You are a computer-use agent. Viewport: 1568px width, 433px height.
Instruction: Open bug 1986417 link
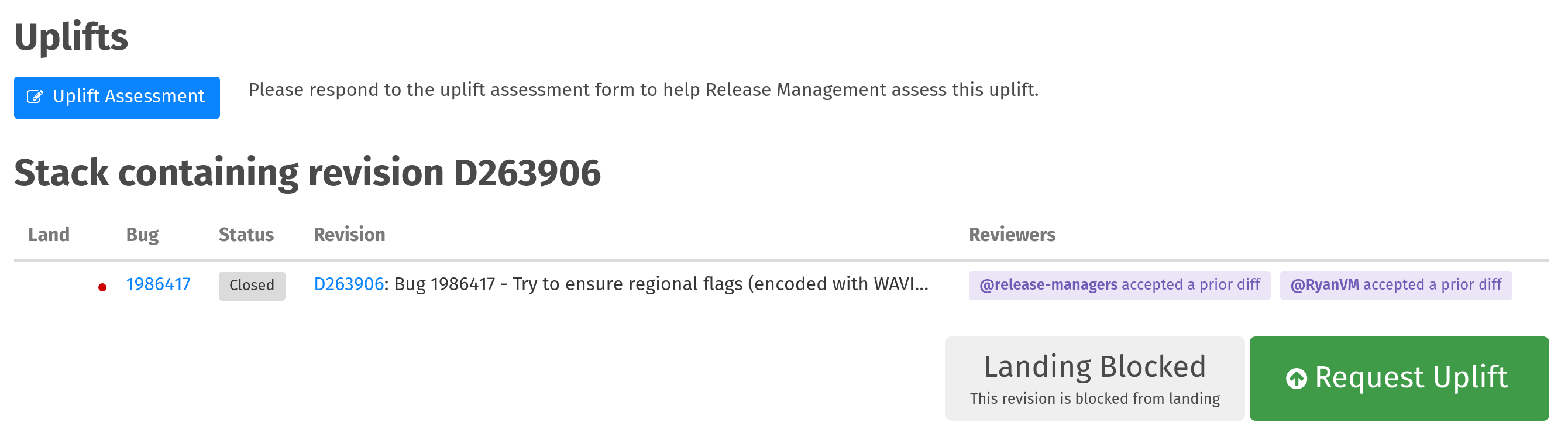tap(158, 284)
